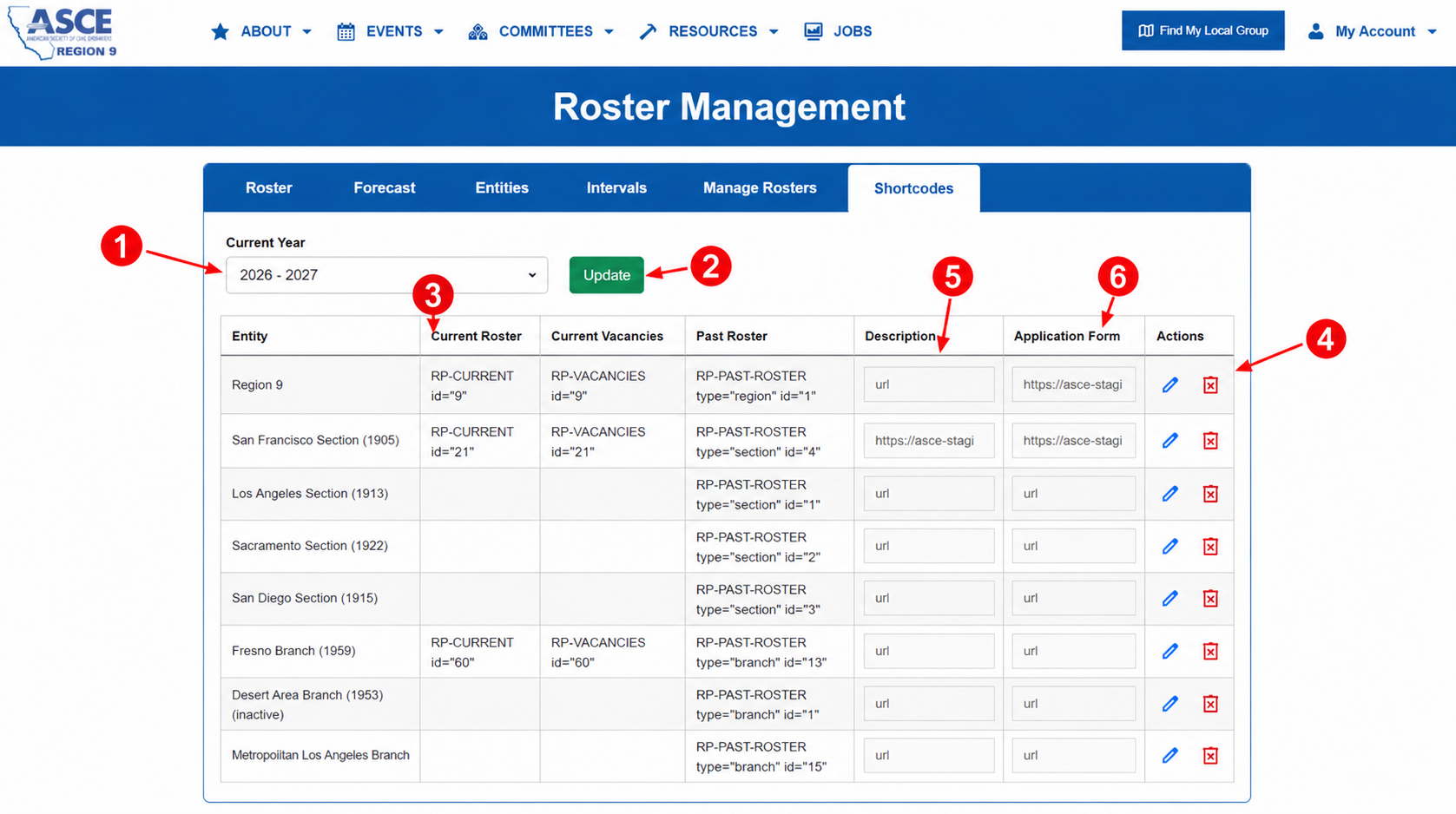
Task: Delete the Desert Area Branch row
Action: [x=1210, y=704]
